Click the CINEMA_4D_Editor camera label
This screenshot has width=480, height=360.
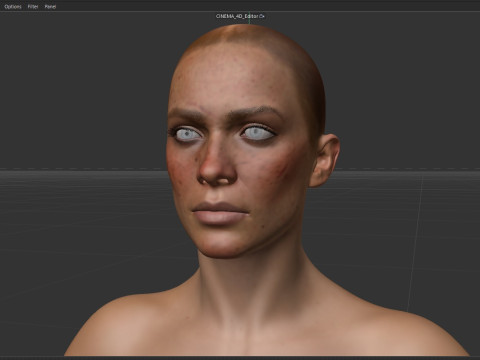click(237, 16)
